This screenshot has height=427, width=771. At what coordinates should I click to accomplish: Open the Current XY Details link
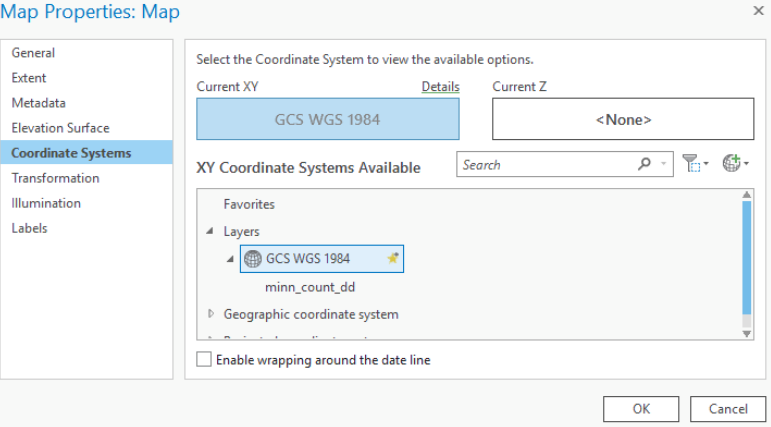(x=440, y=87)
